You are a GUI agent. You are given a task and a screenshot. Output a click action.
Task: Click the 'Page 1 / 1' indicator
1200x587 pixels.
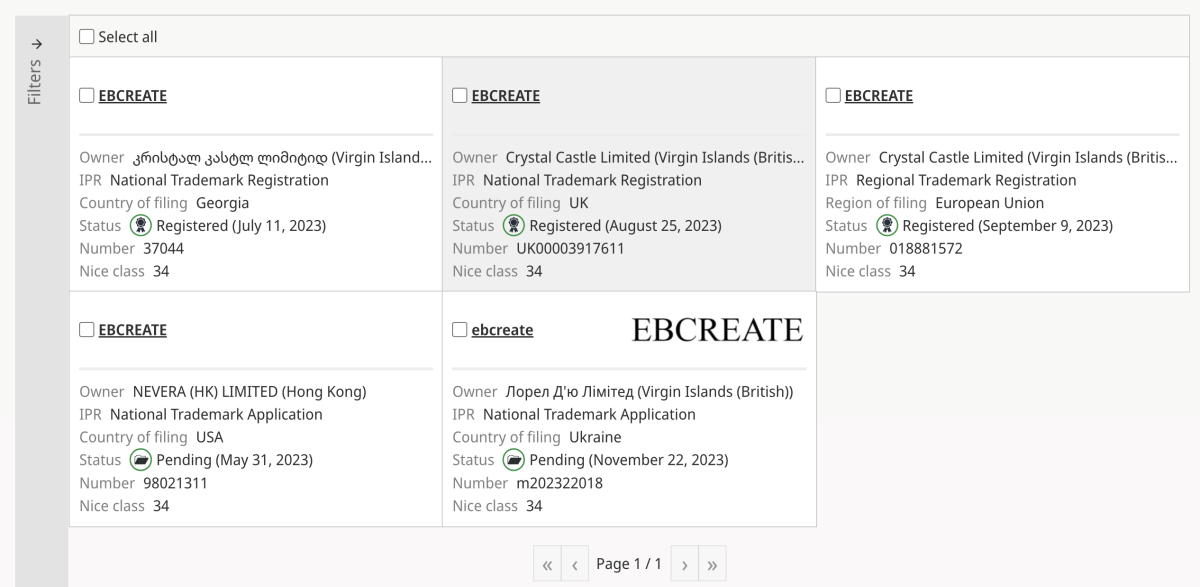coord(629,564)
